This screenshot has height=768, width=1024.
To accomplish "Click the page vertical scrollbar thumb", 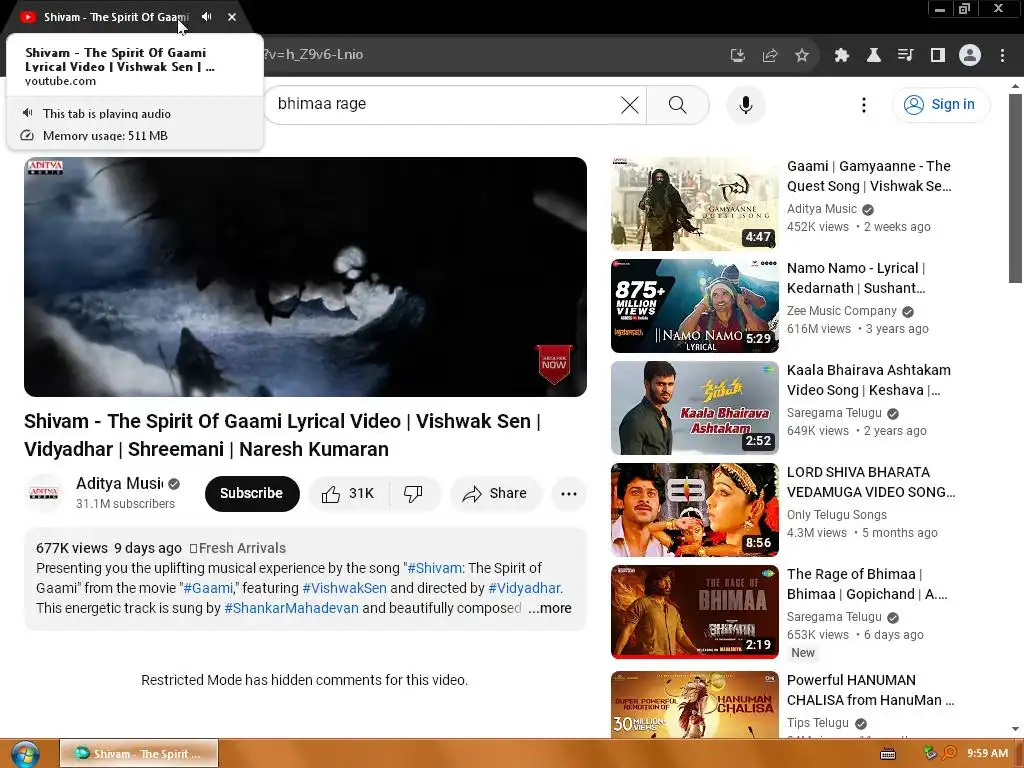I will [x=1015, y=188].
